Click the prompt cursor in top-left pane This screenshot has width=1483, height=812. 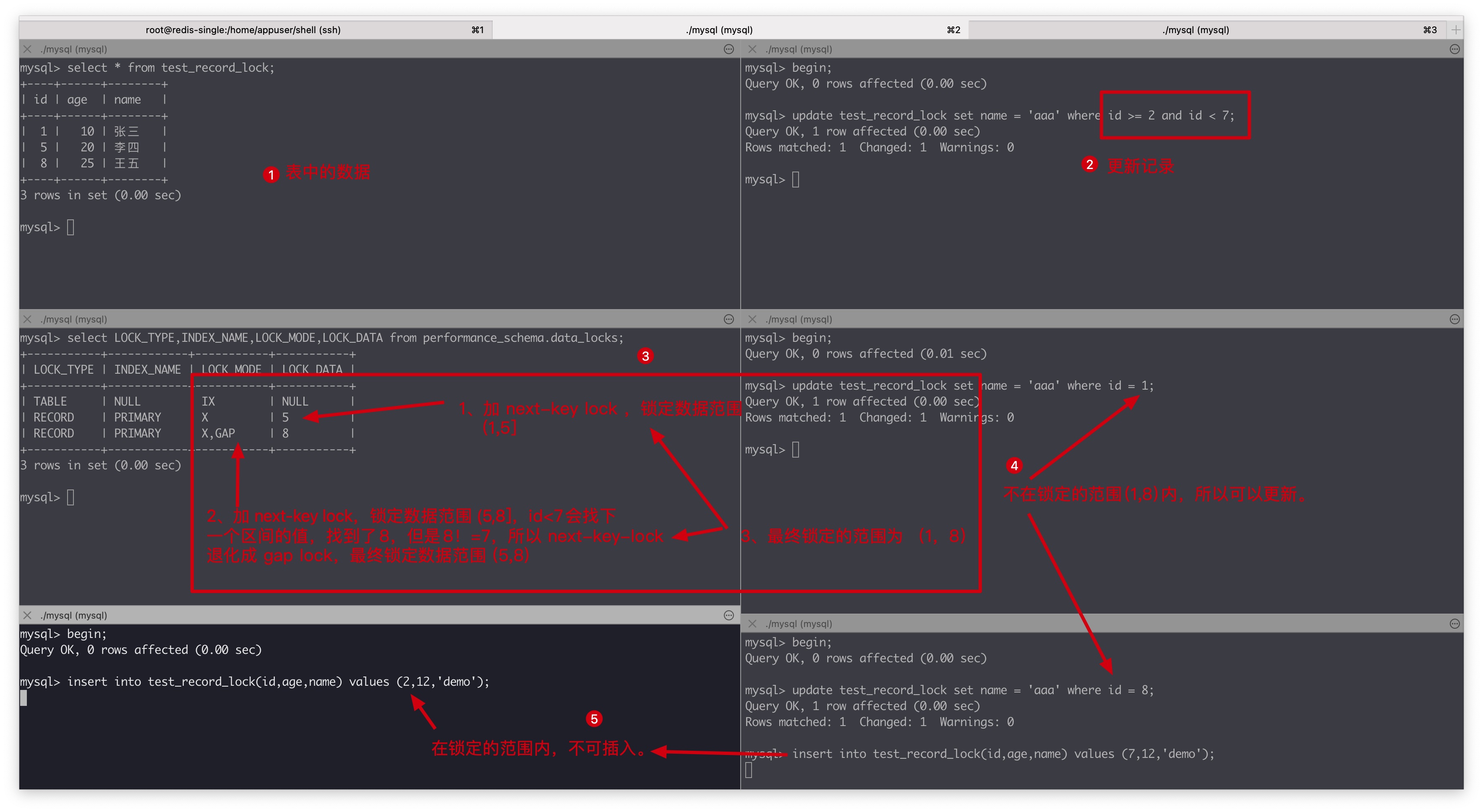pos(70,227)
